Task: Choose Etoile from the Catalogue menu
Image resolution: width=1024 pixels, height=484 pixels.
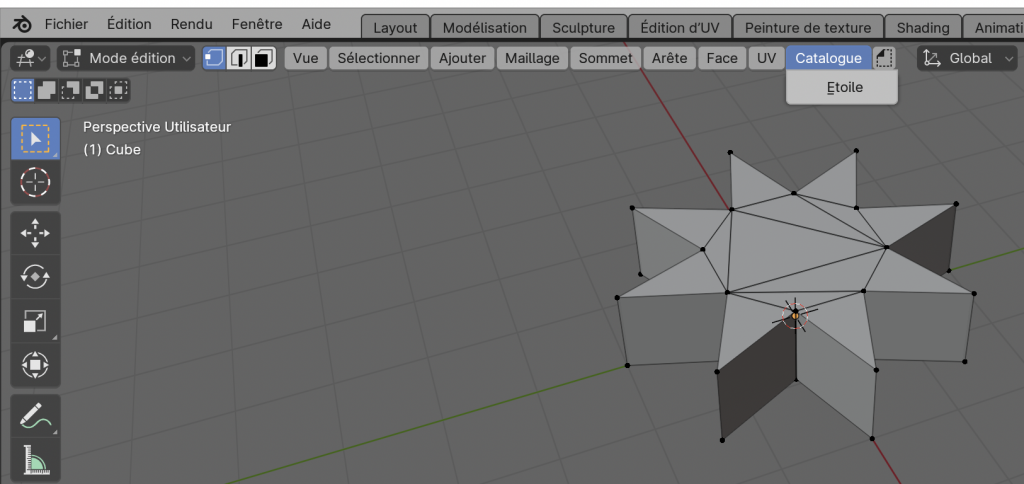Action: (x=844, y=87)
